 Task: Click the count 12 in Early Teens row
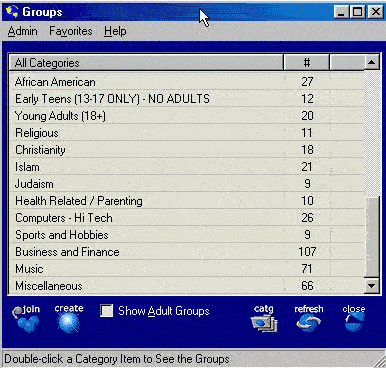(307, 99)
